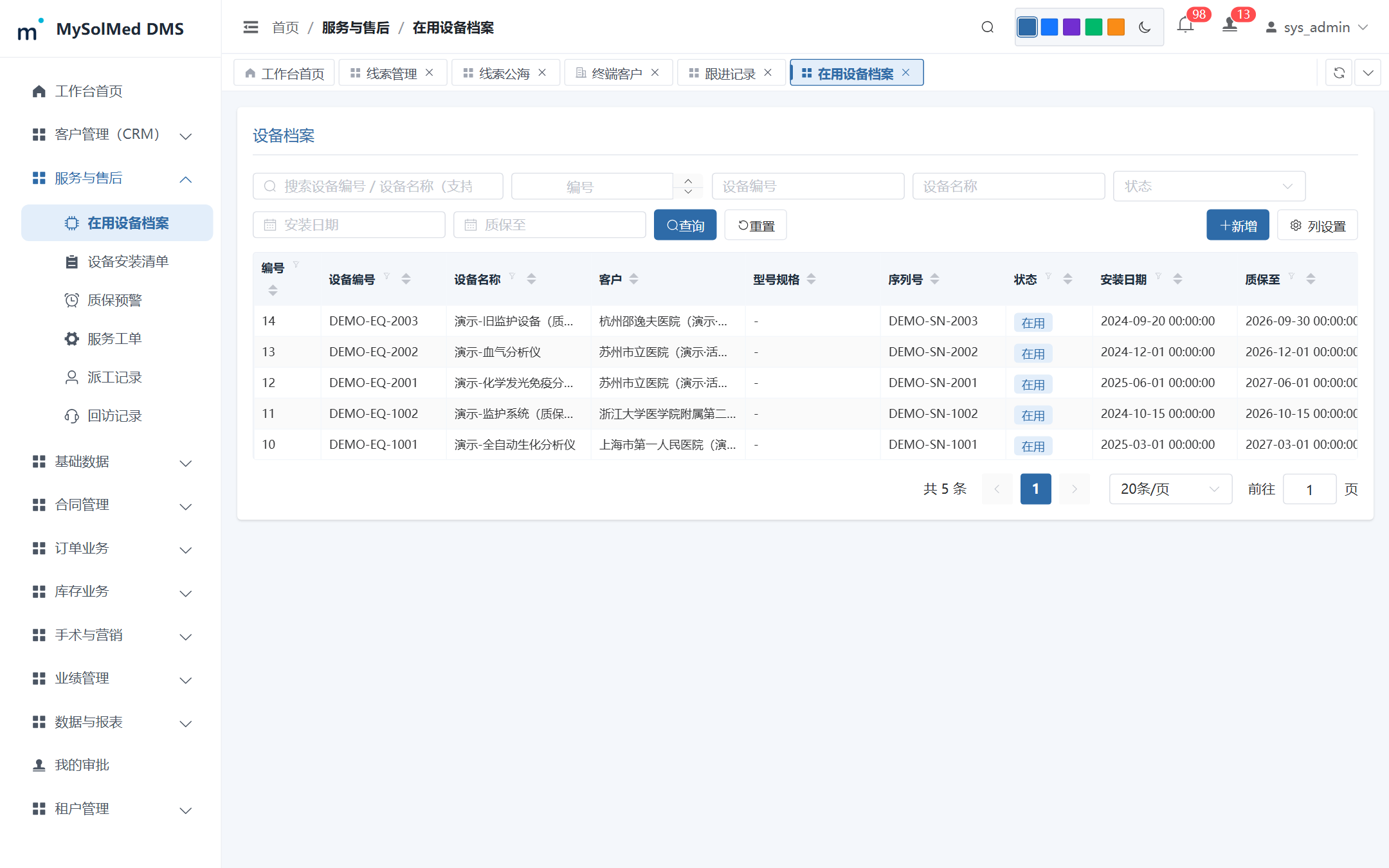Open 质保预警 sidebar item
Viewport: 1389px width, 868px height.
click(117, 300)
